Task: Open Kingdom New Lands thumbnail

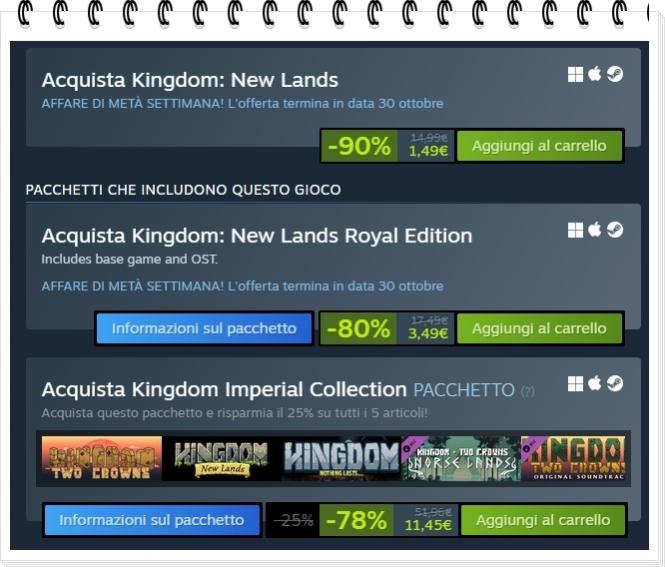Action: 222,458
